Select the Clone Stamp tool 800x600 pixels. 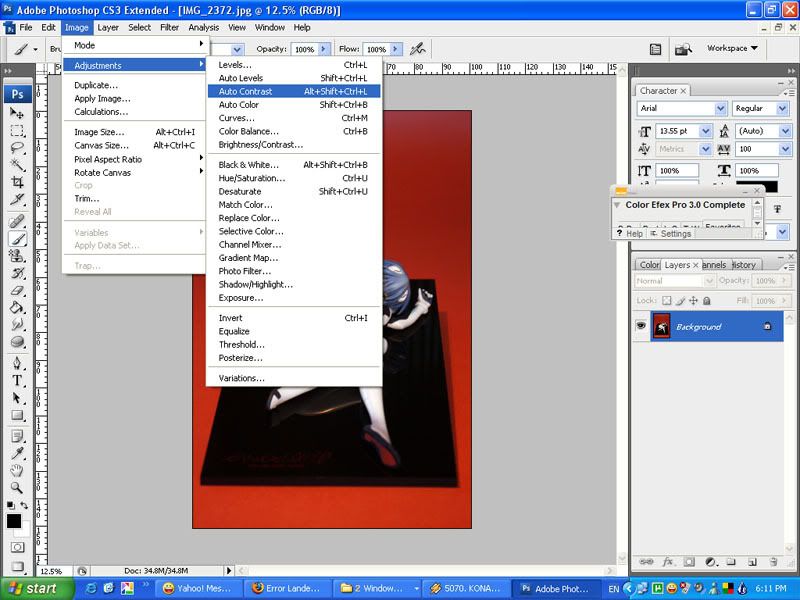[17, 256]
